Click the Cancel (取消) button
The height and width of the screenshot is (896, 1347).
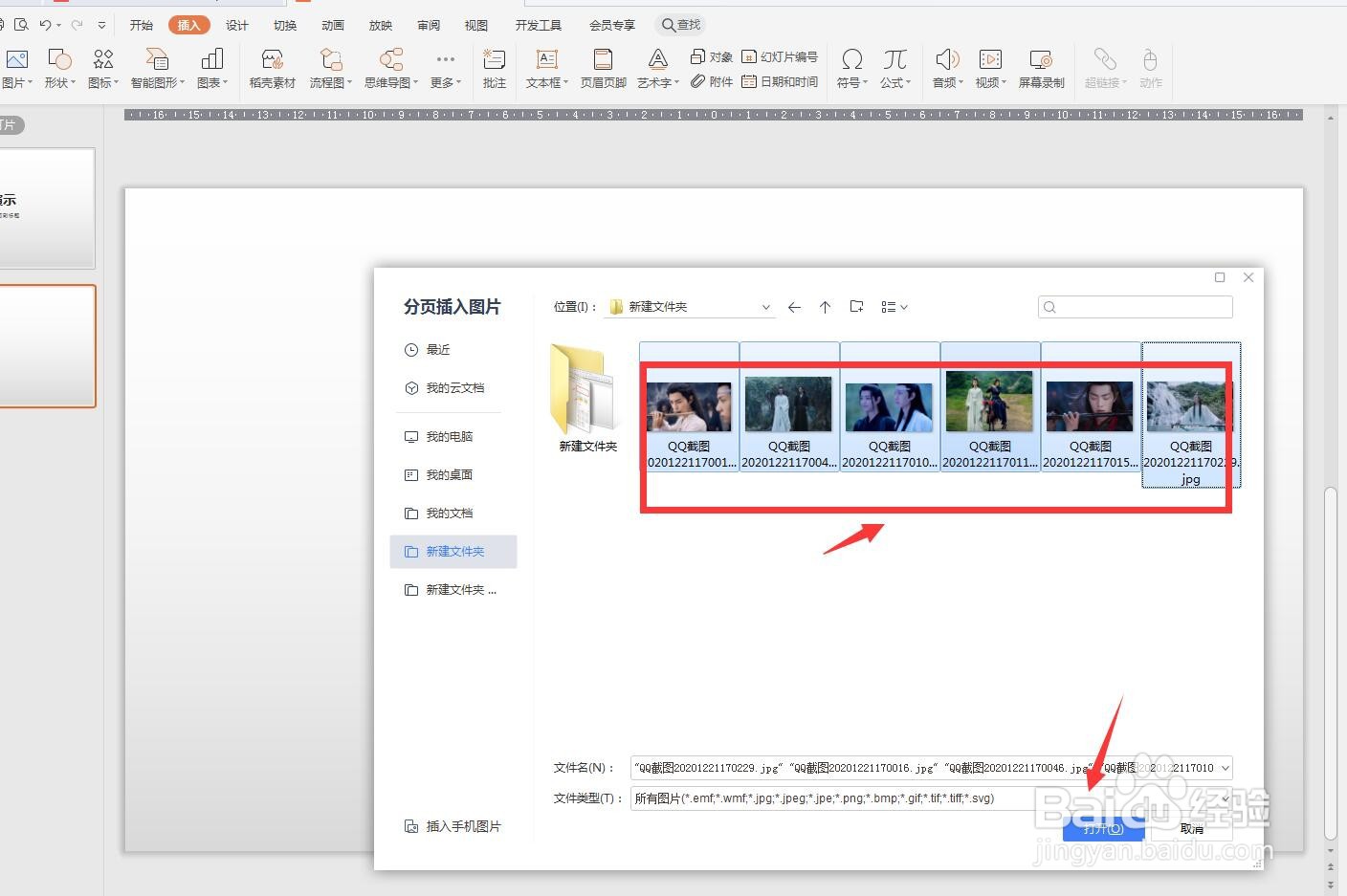coord(1192,829)
